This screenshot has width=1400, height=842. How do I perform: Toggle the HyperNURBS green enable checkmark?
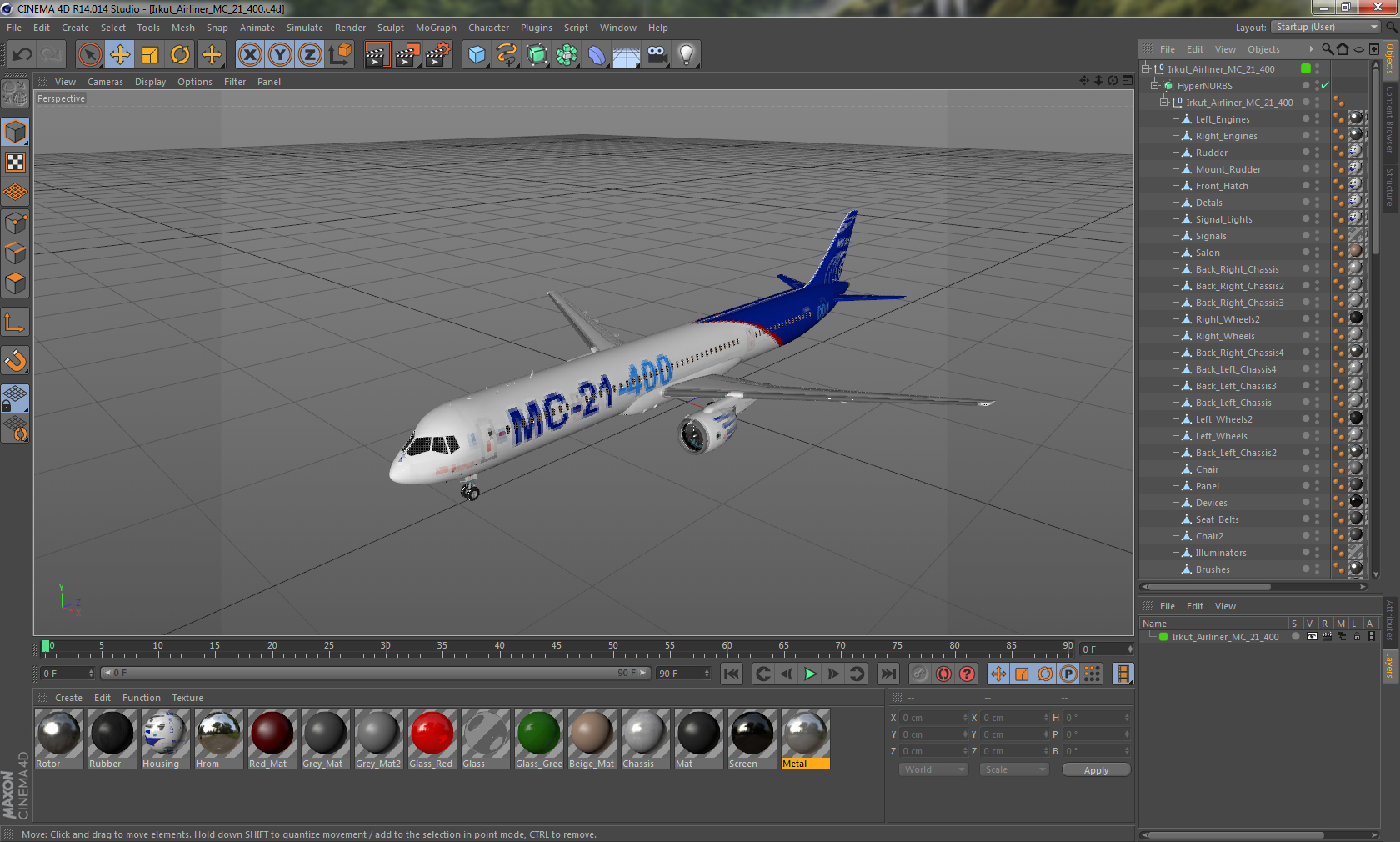1325,86
